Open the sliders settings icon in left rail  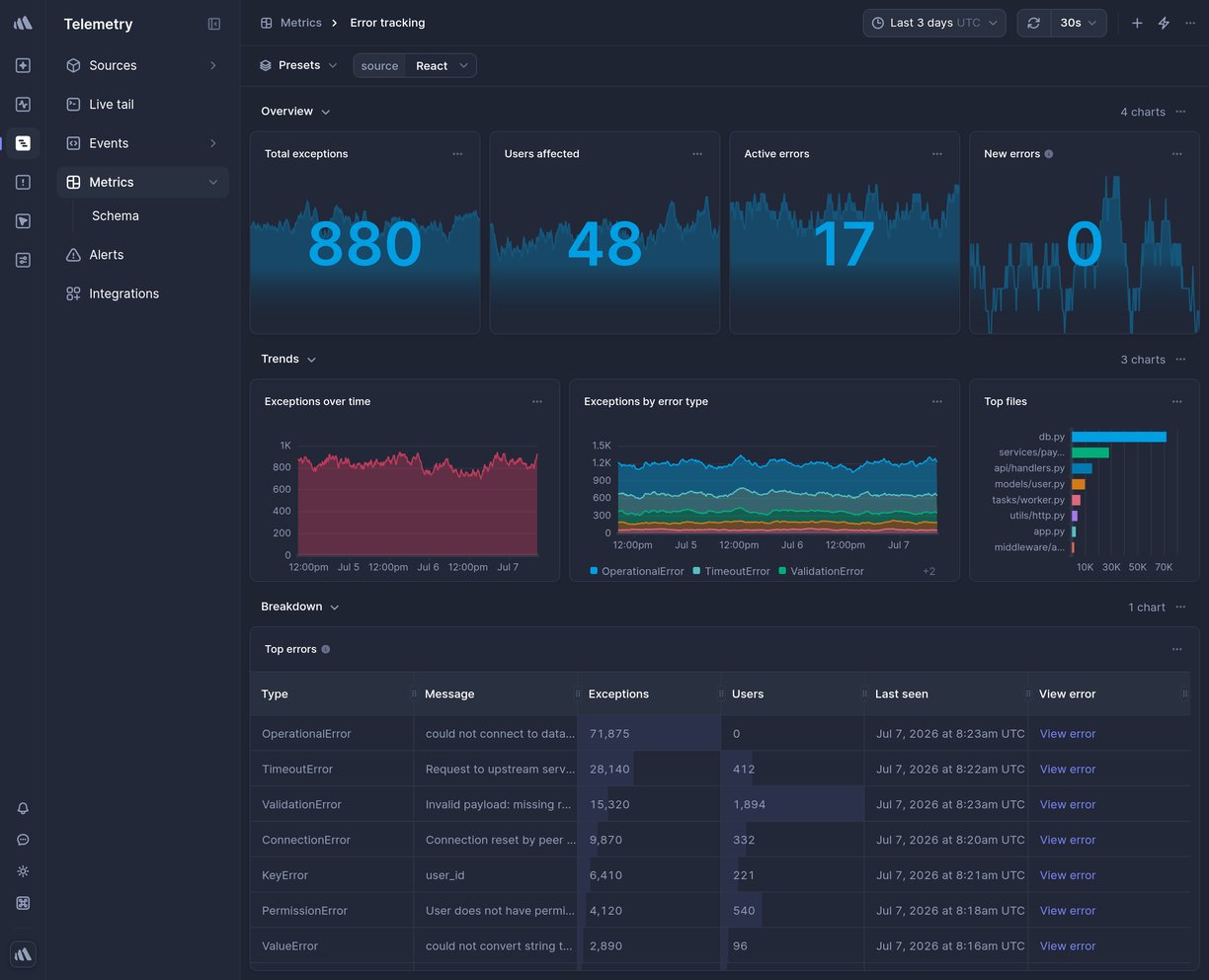[23, 260]
